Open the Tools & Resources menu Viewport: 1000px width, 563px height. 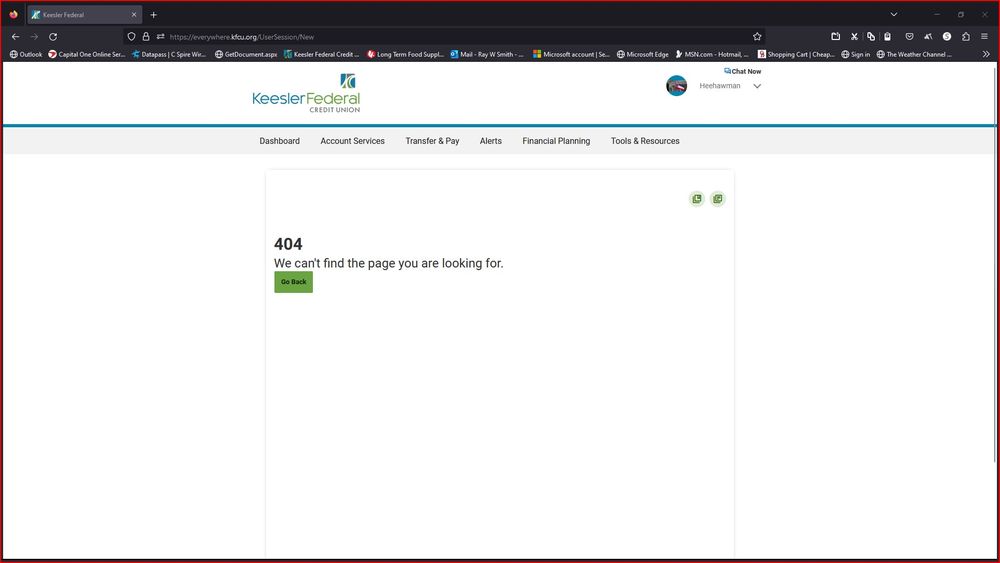click(645, 141)
